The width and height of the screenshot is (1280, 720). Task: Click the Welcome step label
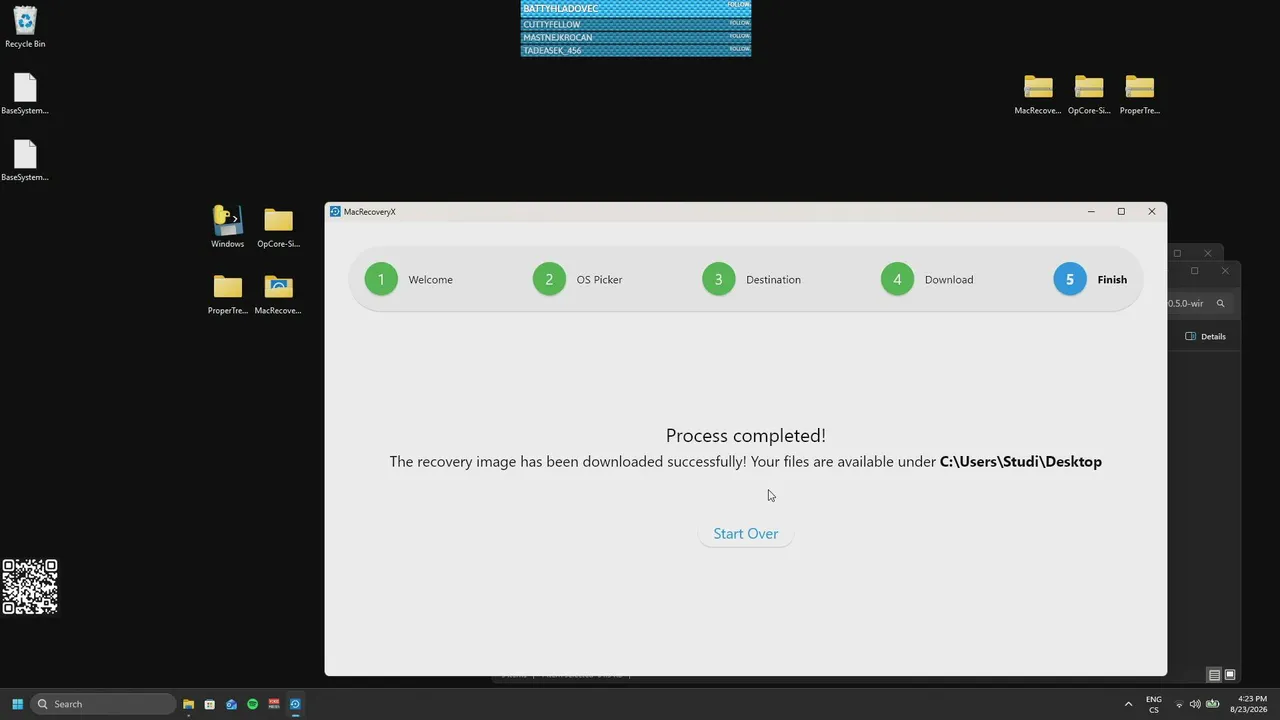tap(430, 280)
